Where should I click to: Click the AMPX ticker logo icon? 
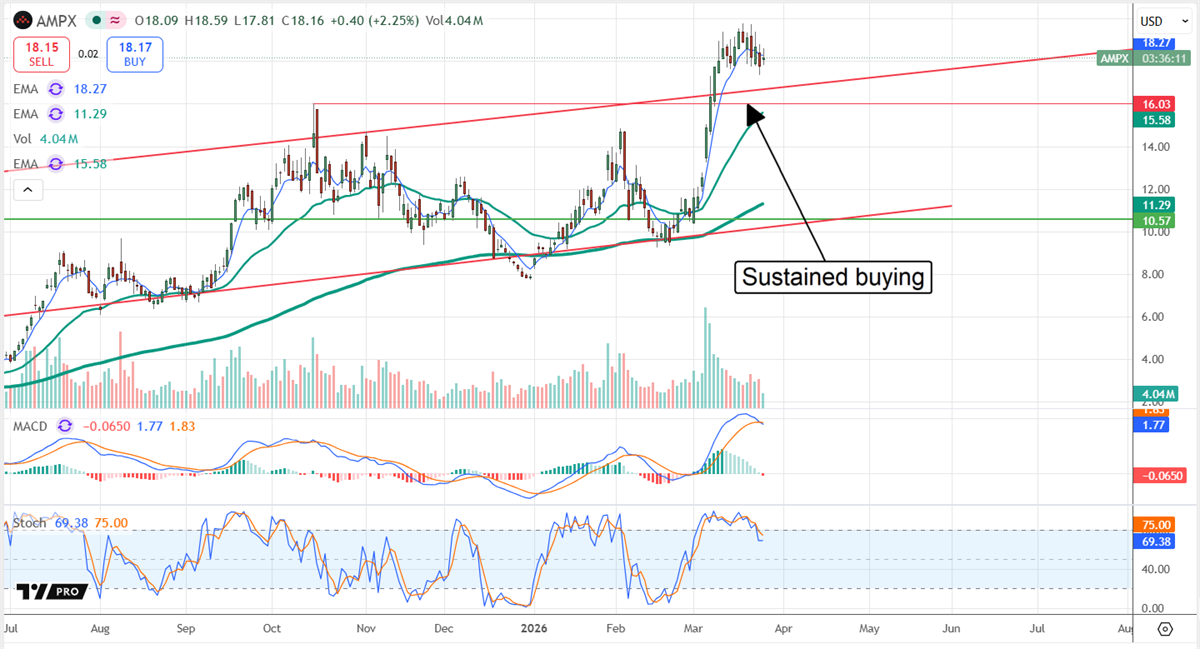tap(24, 20)
